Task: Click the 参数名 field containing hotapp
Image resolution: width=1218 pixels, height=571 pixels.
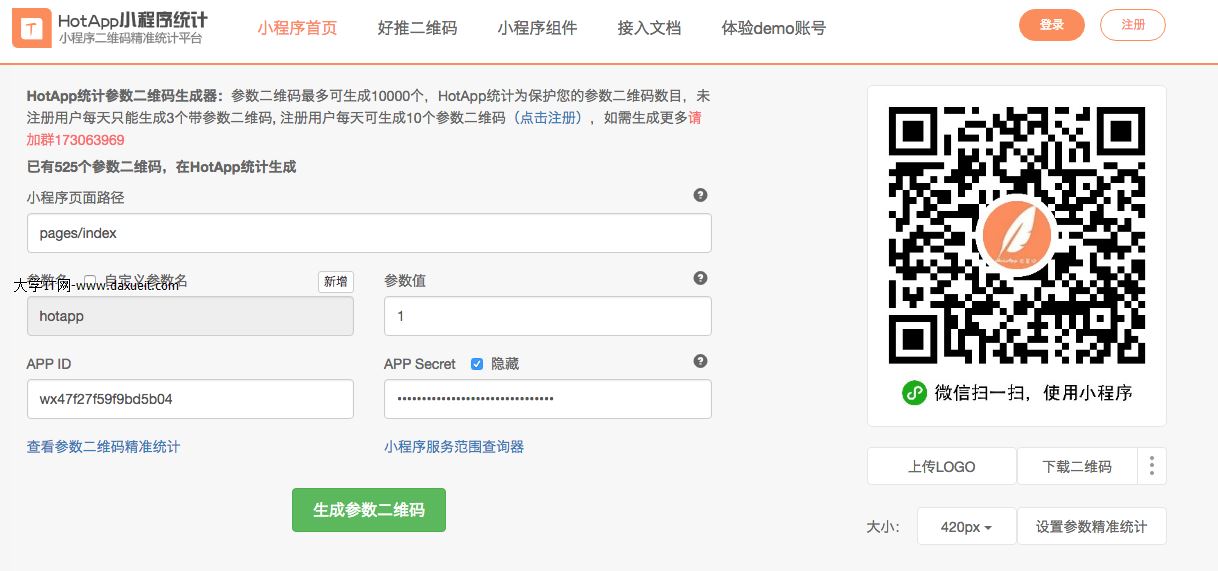Action: (190, 316)
